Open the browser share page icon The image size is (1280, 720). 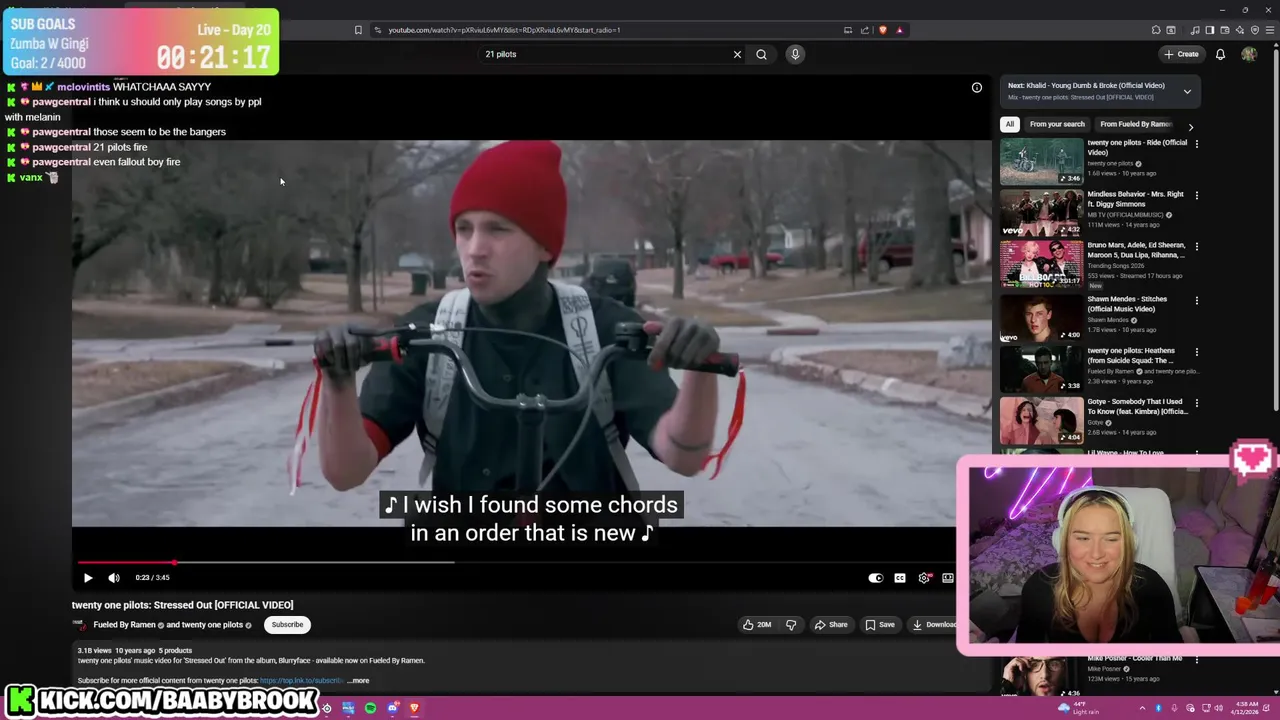(x=865, y=30)
